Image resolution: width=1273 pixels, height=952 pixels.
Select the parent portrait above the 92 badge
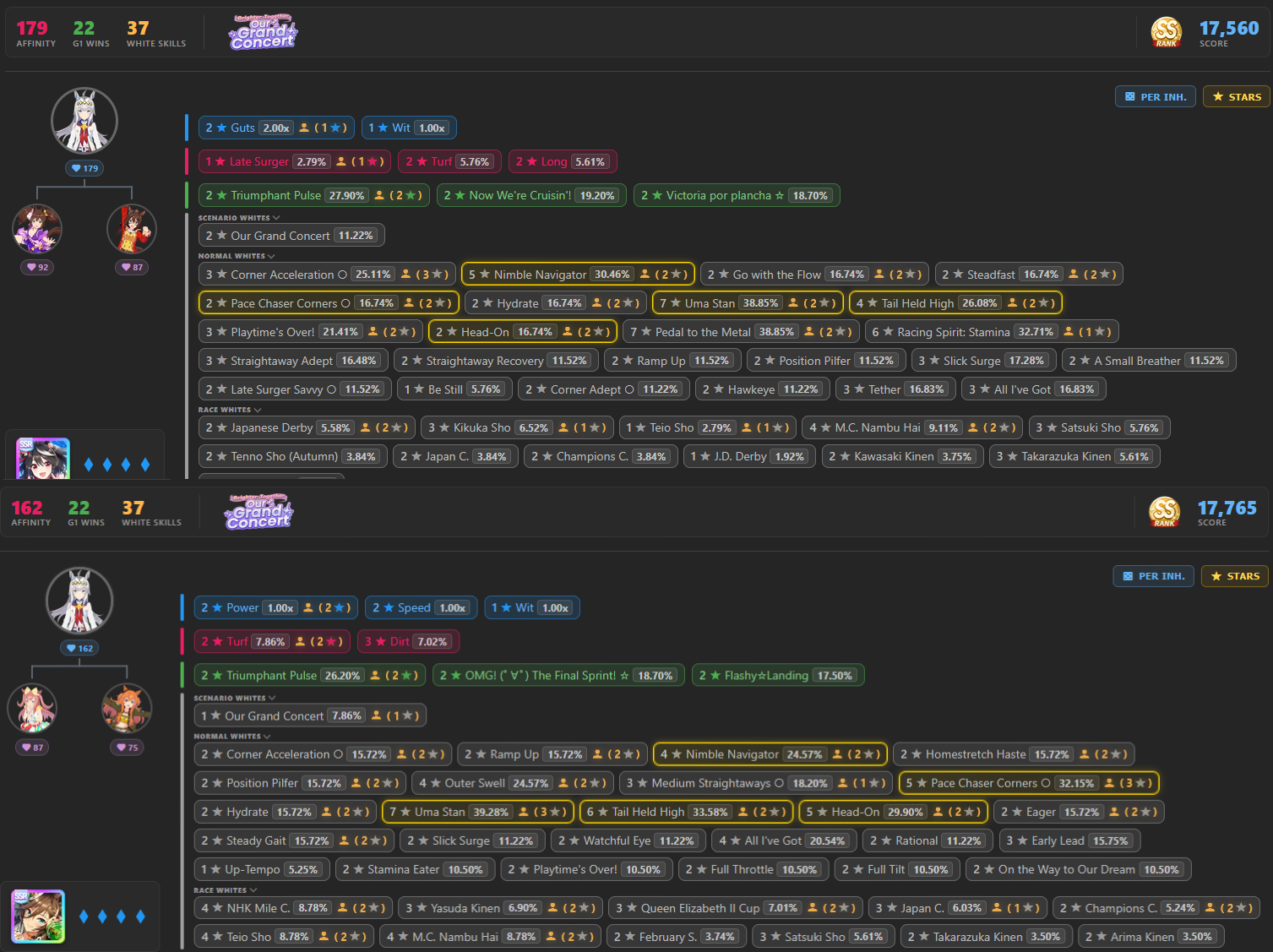(37, 228)
